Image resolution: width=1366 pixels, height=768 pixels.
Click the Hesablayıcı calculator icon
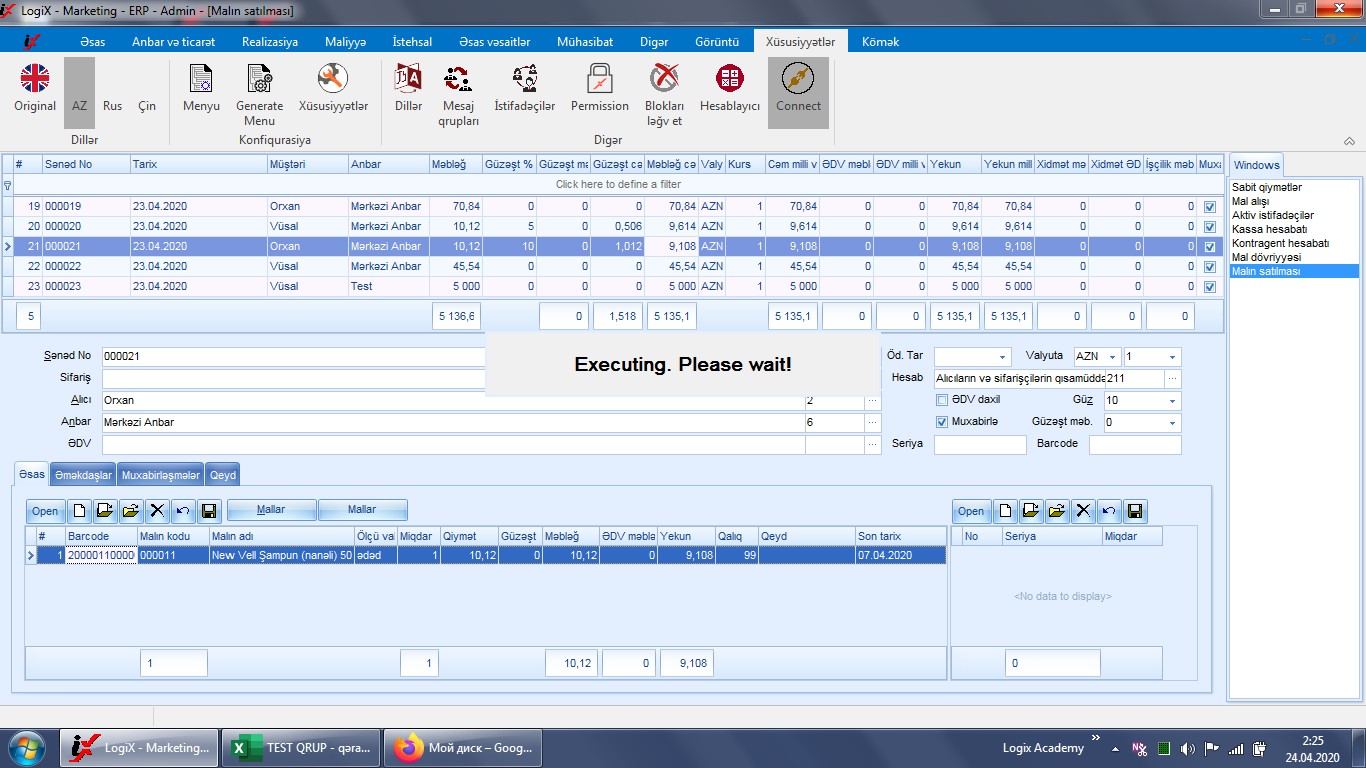pos(729,80)
